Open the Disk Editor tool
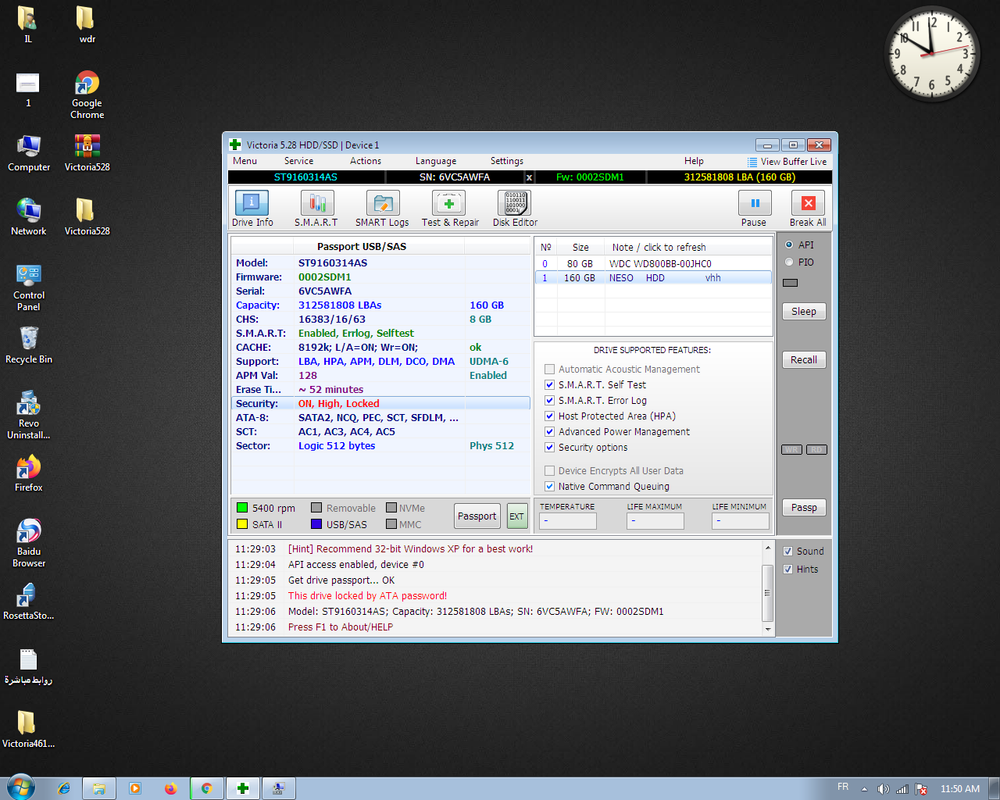The width and height of the screenshot is (1000, 800). (x=515, y=209)
